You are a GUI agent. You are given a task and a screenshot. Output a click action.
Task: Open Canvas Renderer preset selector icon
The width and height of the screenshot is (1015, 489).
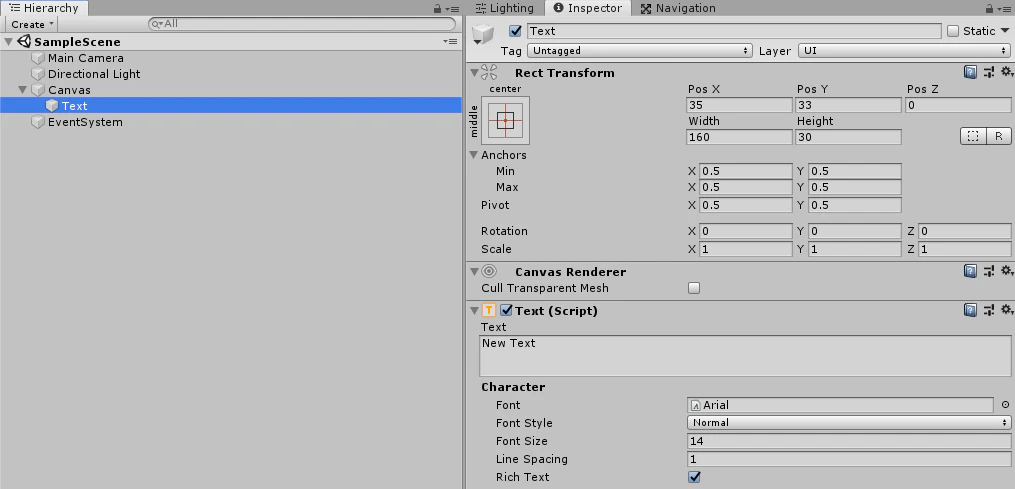pos(988,271)
